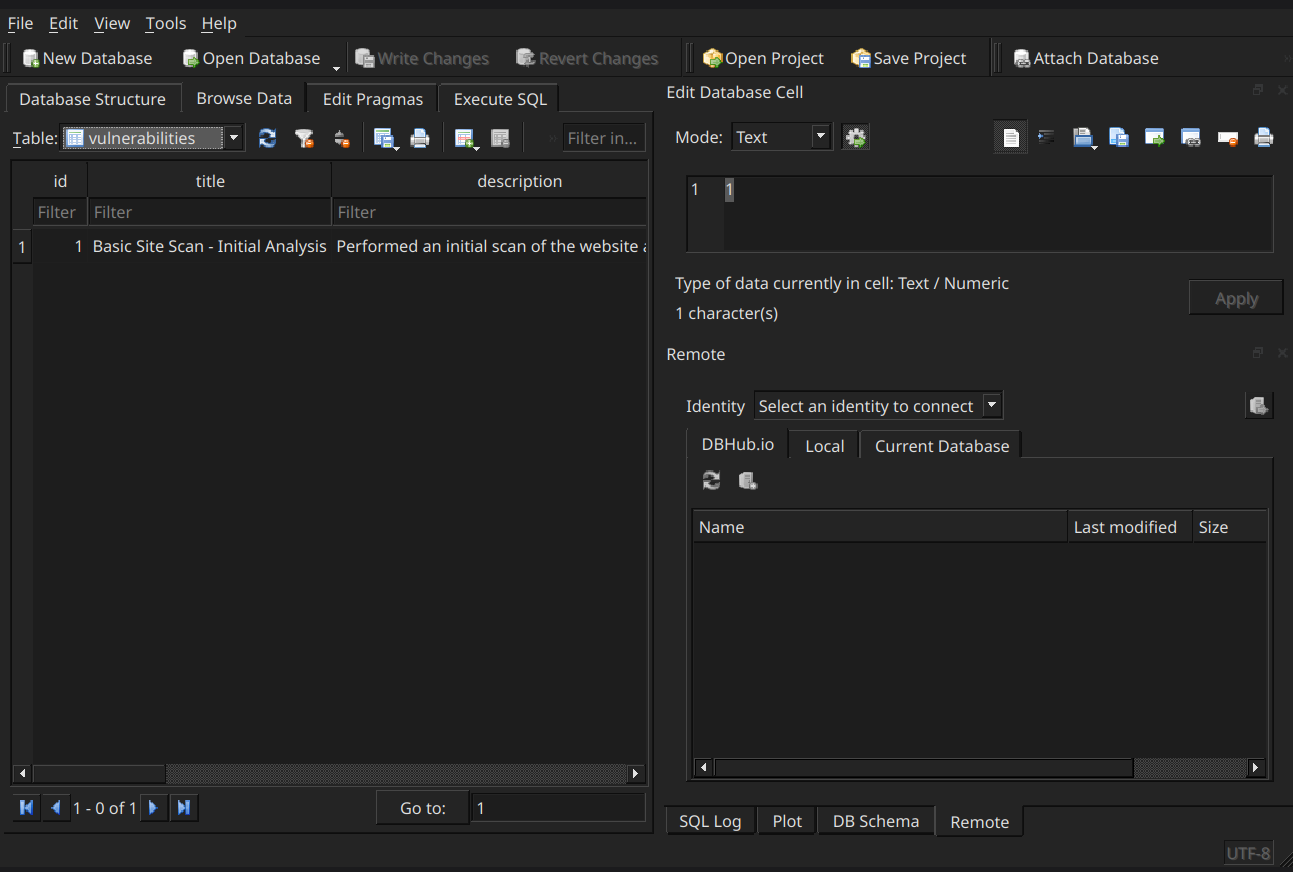The width and height of the screenshot is (1293, 872).
Task: Click the Filter box under the title column
Action: [x=210, y=212]
